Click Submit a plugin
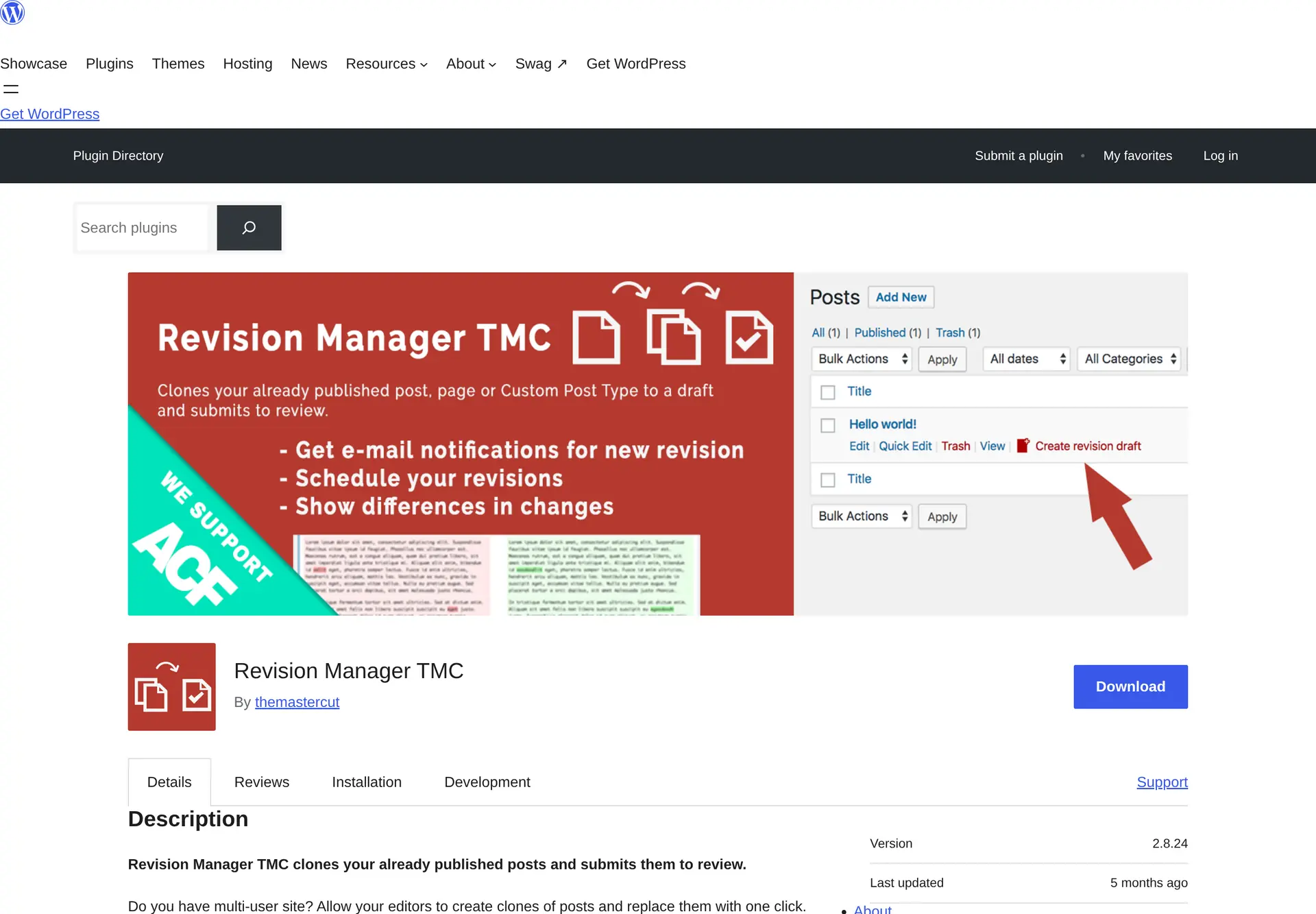The height and width of the screenshot is (914, 1316). pos(1019,156)
